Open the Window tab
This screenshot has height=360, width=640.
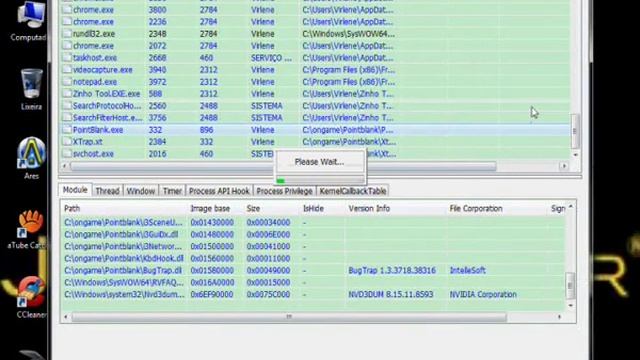140,191
